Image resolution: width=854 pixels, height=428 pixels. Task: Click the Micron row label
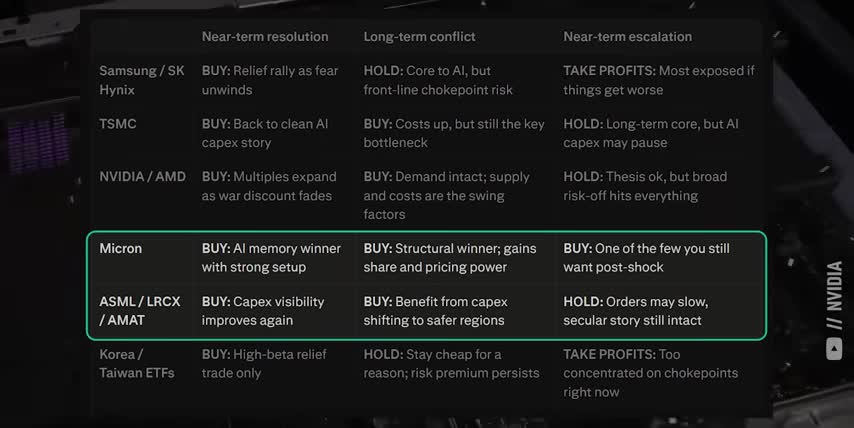tap(121, 249)
